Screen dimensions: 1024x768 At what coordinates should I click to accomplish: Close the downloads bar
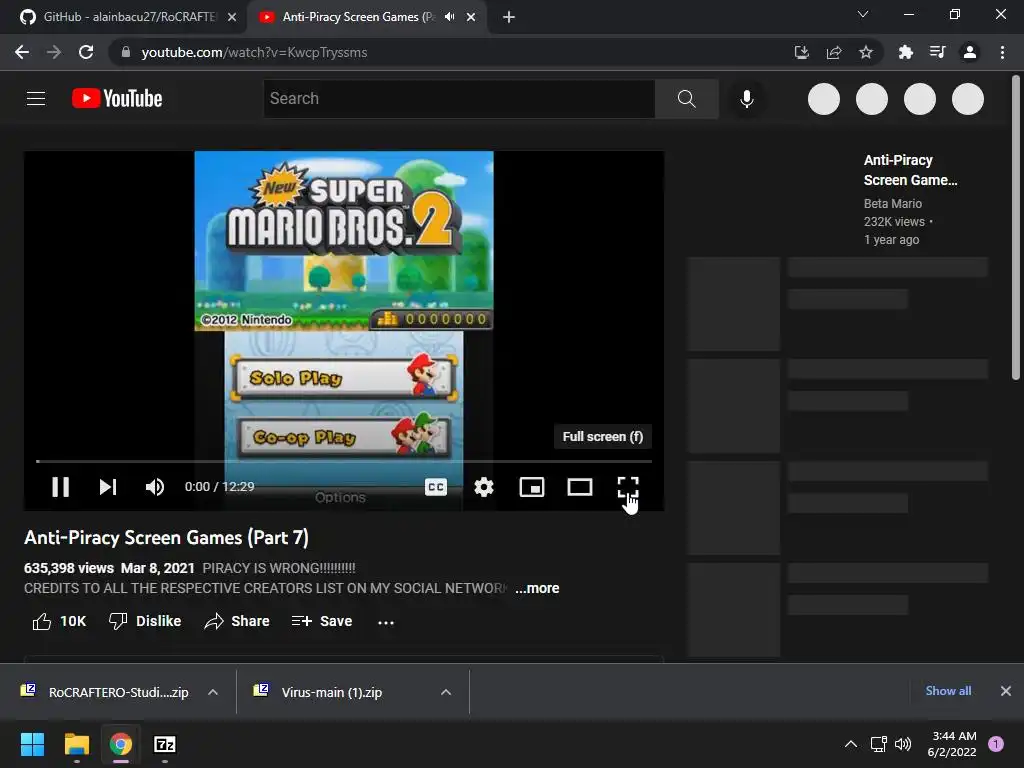tap(1006, 691)
